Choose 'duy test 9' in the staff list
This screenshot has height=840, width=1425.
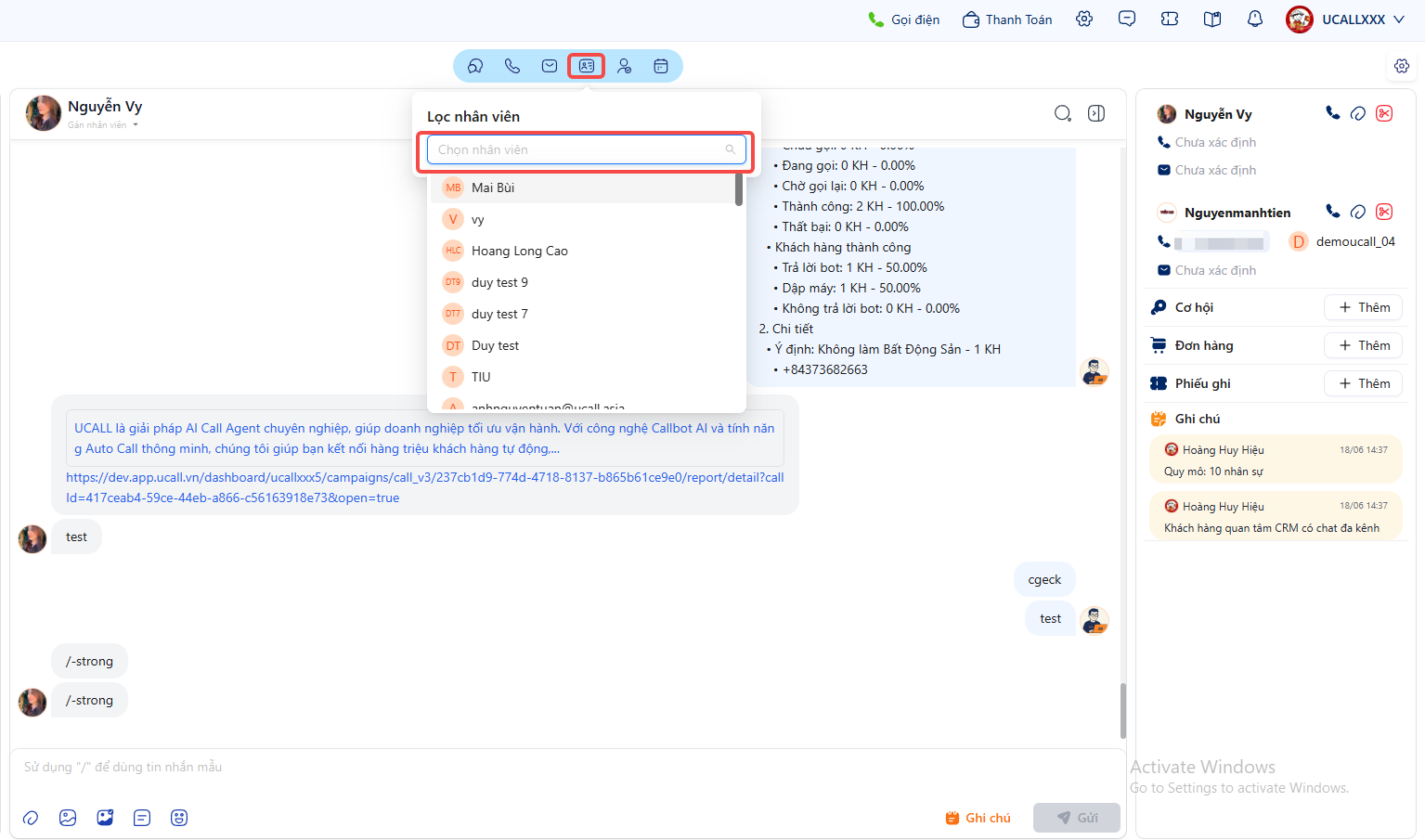583,282
